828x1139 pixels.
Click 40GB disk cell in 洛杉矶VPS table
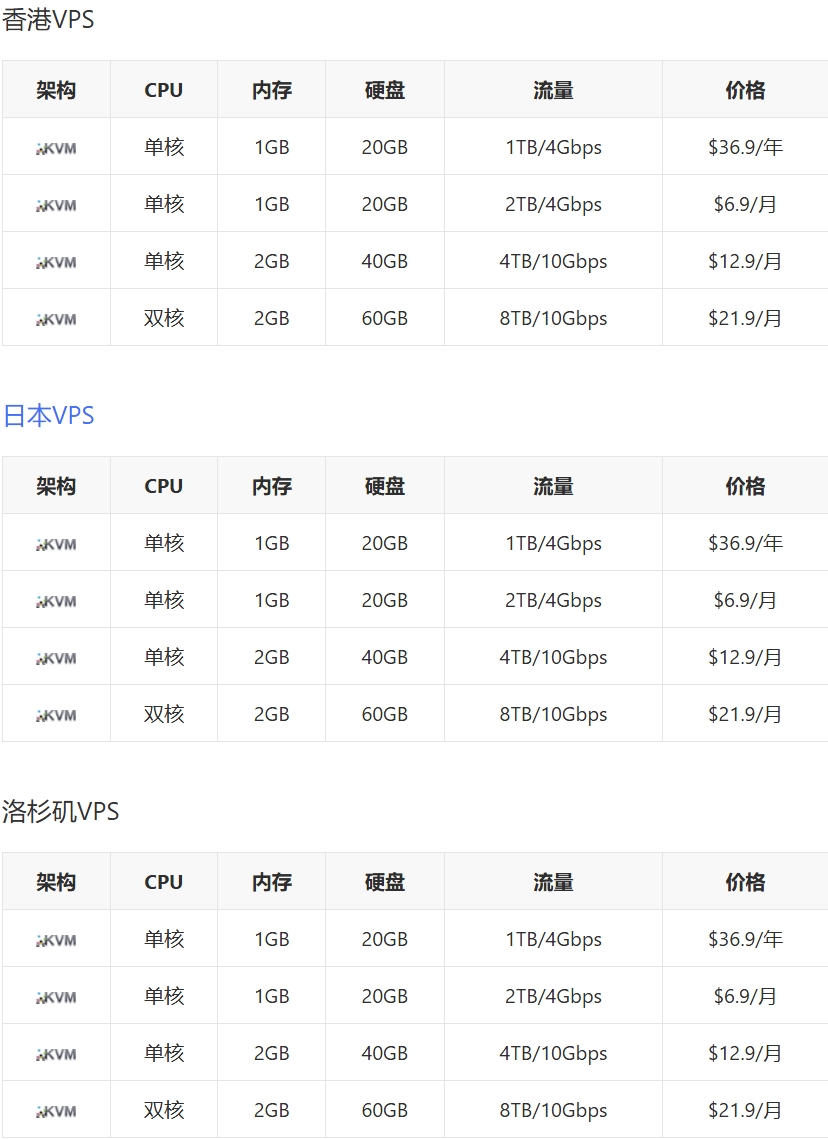point(385,1053)
